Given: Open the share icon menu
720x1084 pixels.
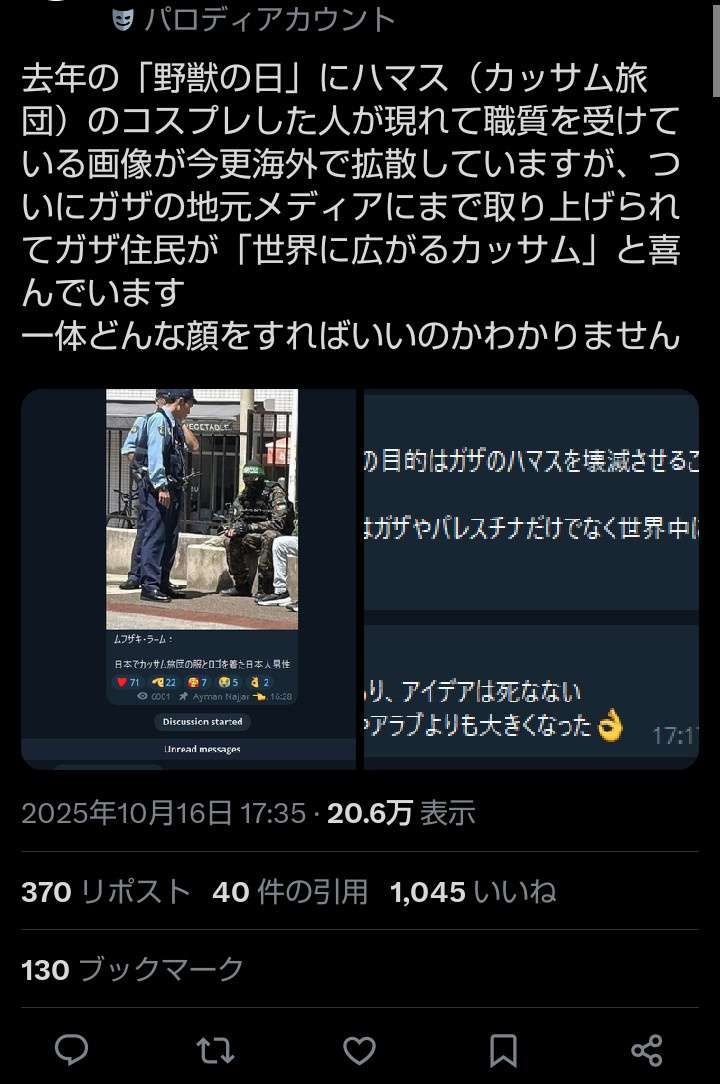Looking at the screenshot, I should [647, 1051].
